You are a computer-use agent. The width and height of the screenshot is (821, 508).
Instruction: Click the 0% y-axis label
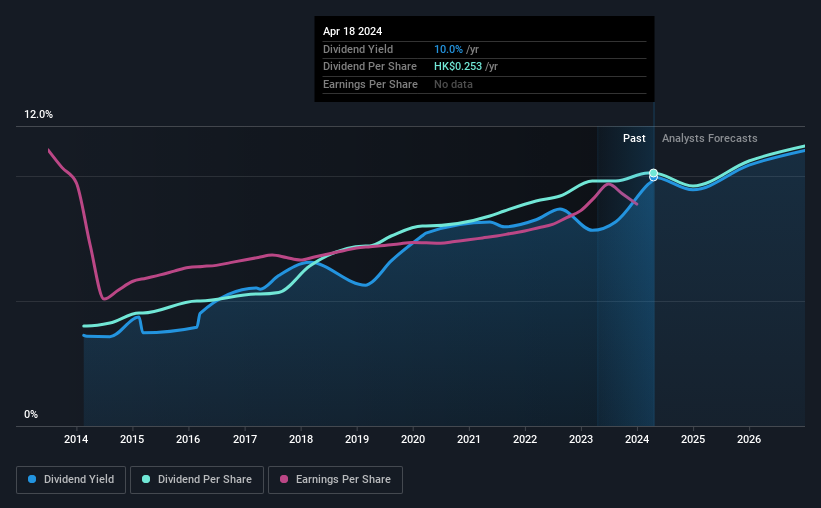click(x=31, y=414)
